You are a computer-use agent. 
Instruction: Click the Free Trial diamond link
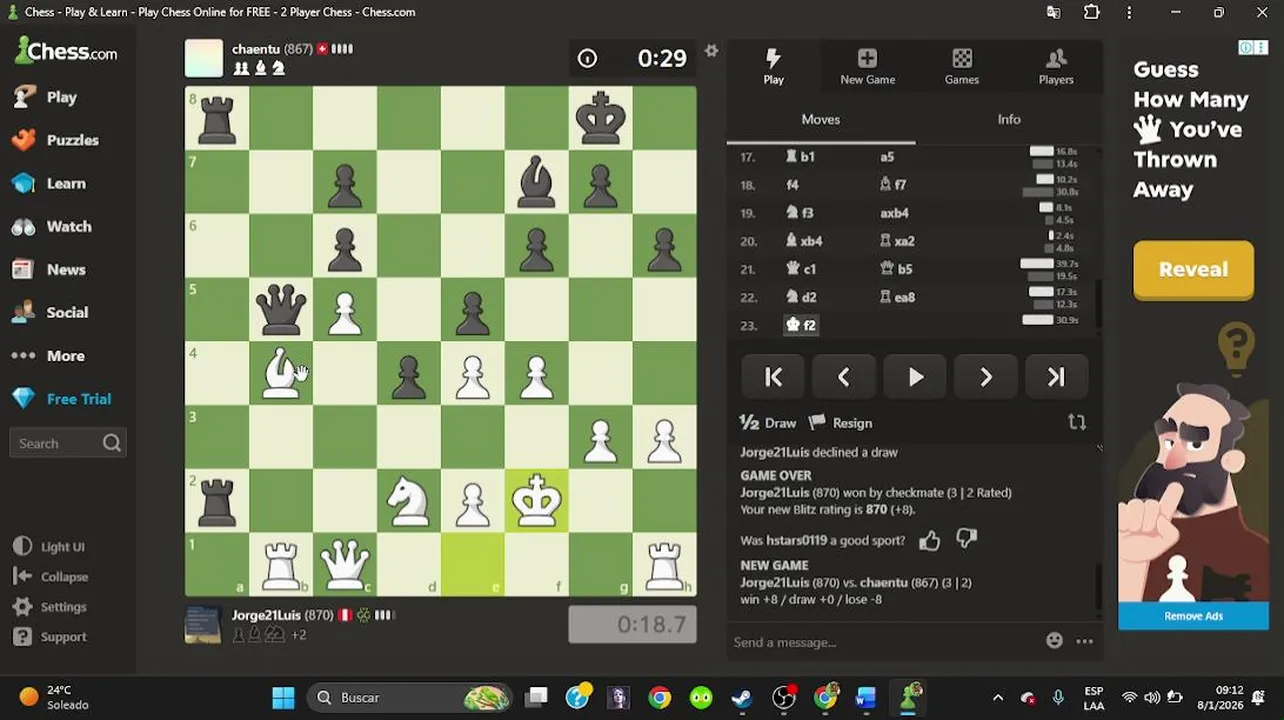pyautogui.click(x=62, y=398)
